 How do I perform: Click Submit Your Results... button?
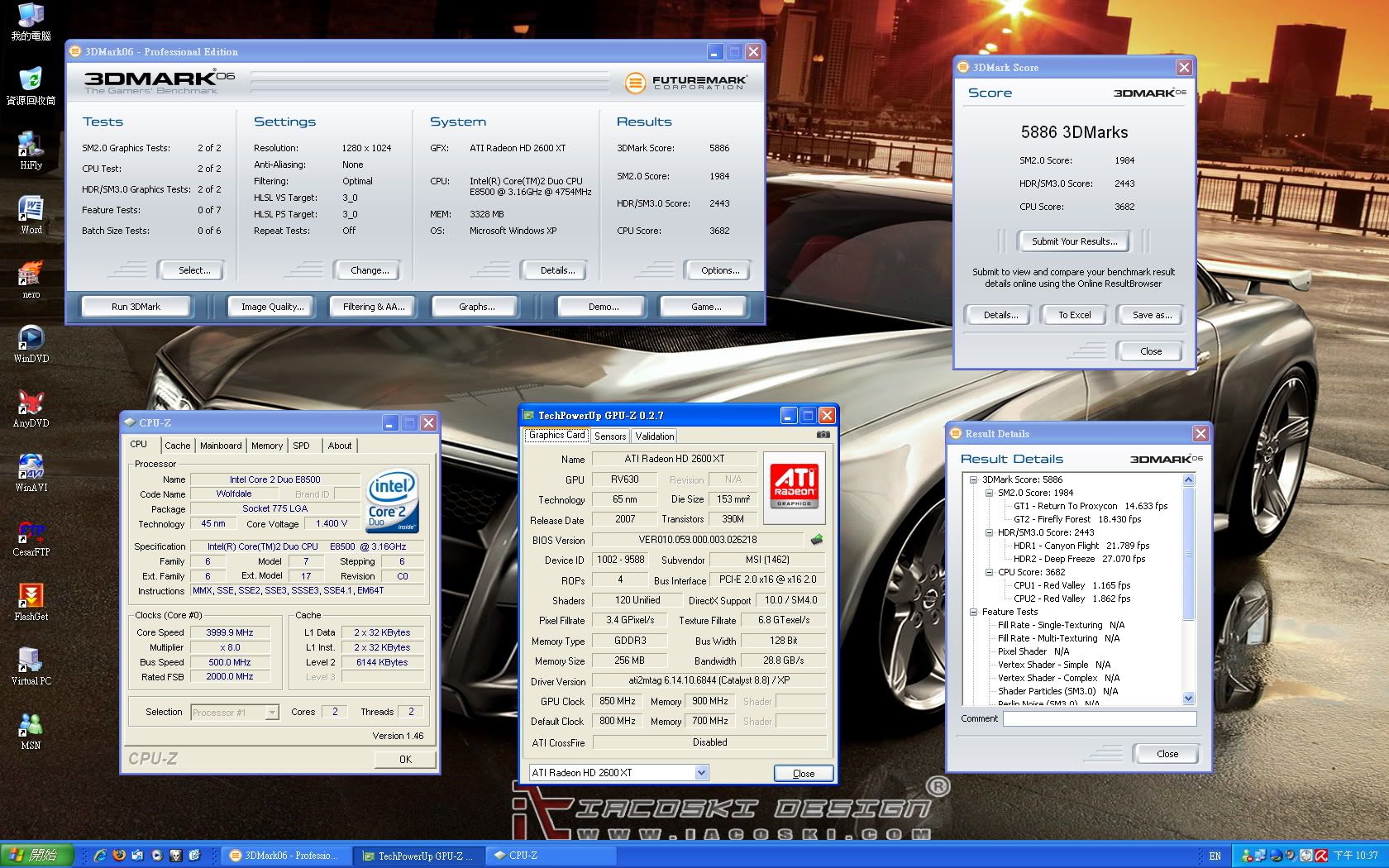coord(1074,241)
